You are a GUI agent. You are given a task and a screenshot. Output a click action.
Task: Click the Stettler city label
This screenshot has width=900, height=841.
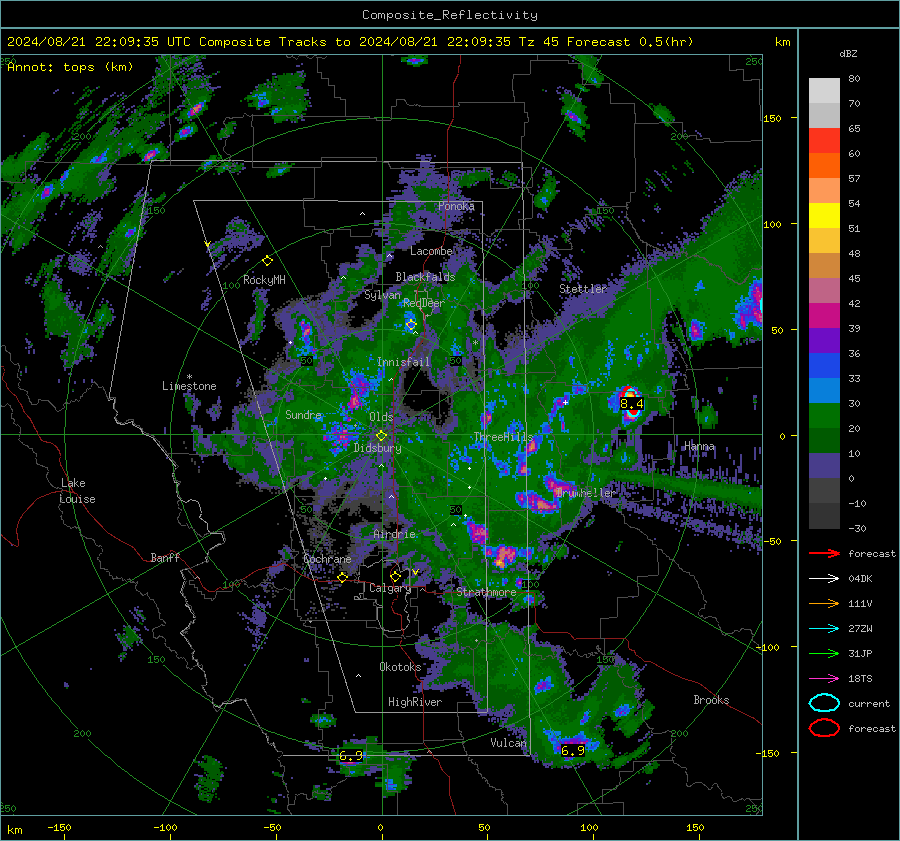(x=583, y=289)
